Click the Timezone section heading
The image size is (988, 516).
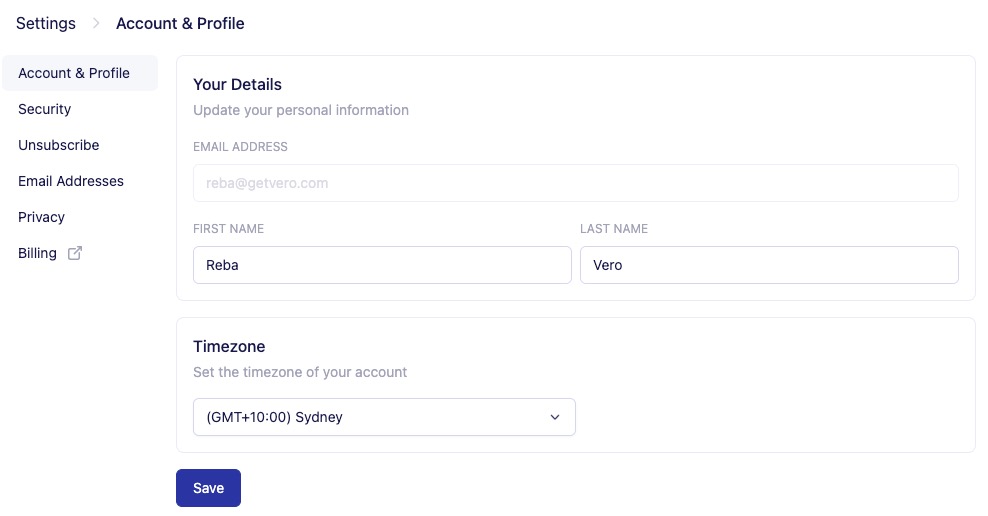click(x=229, y=346)
